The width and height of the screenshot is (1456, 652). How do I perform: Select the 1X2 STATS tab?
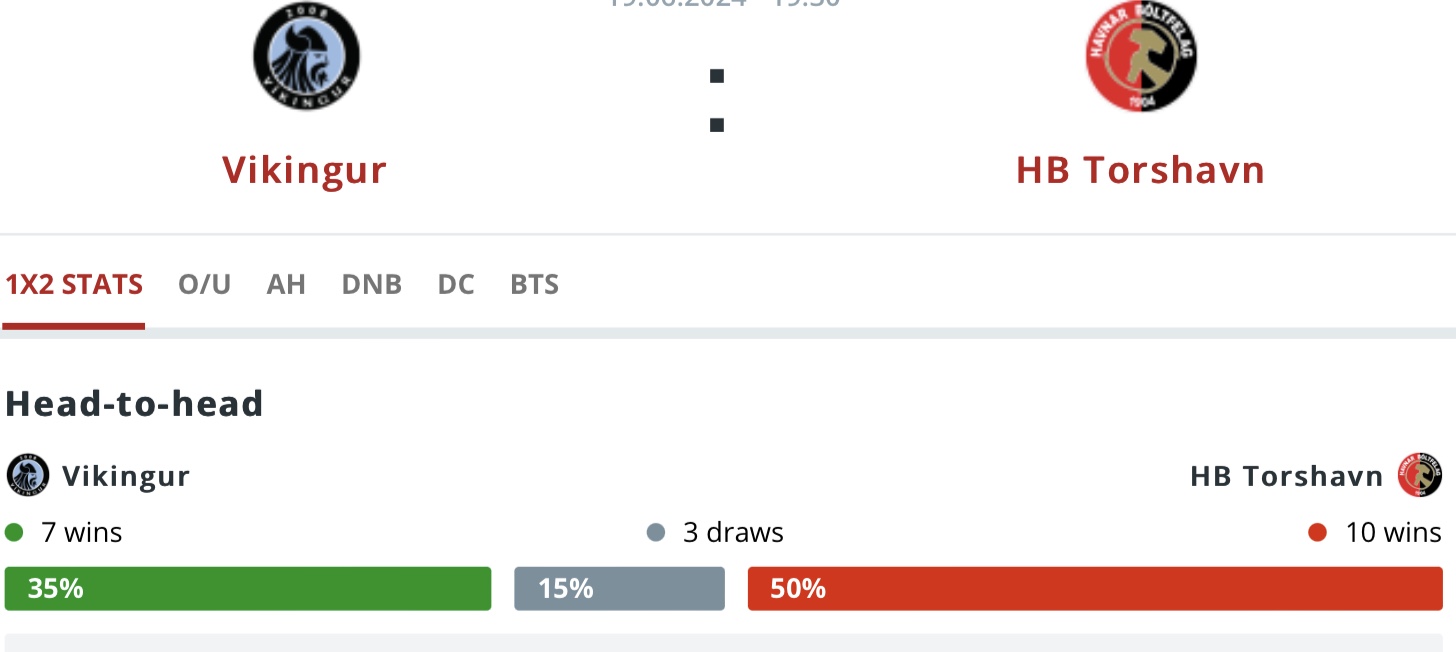[74, 285]
